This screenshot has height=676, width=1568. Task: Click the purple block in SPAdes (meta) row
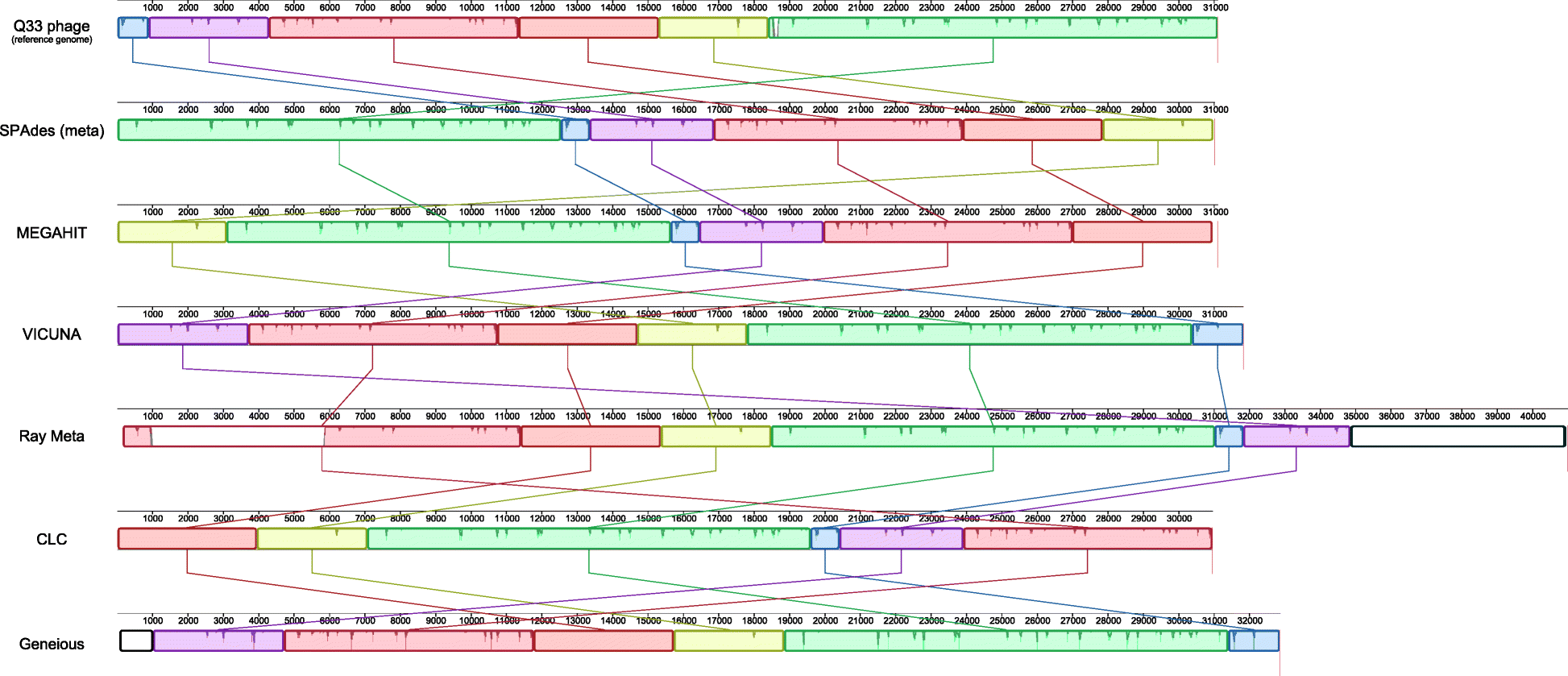click(652, 130)
